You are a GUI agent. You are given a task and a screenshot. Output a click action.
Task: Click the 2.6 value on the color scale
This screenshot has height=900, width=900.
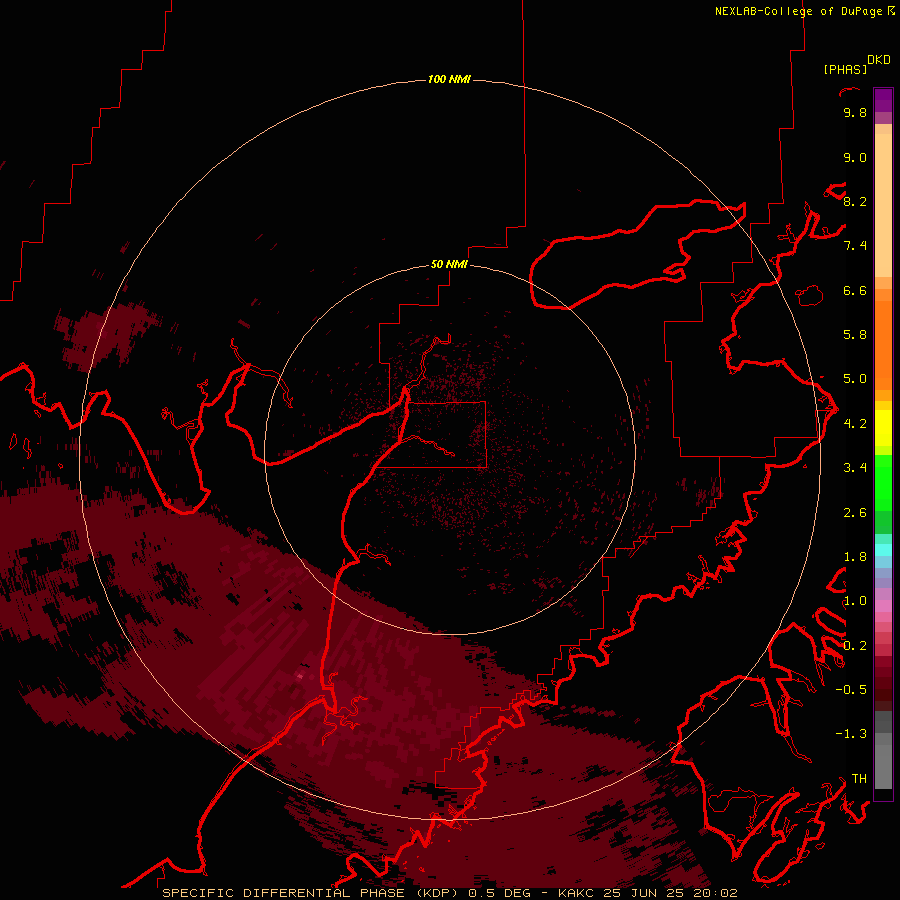point(855,513)
